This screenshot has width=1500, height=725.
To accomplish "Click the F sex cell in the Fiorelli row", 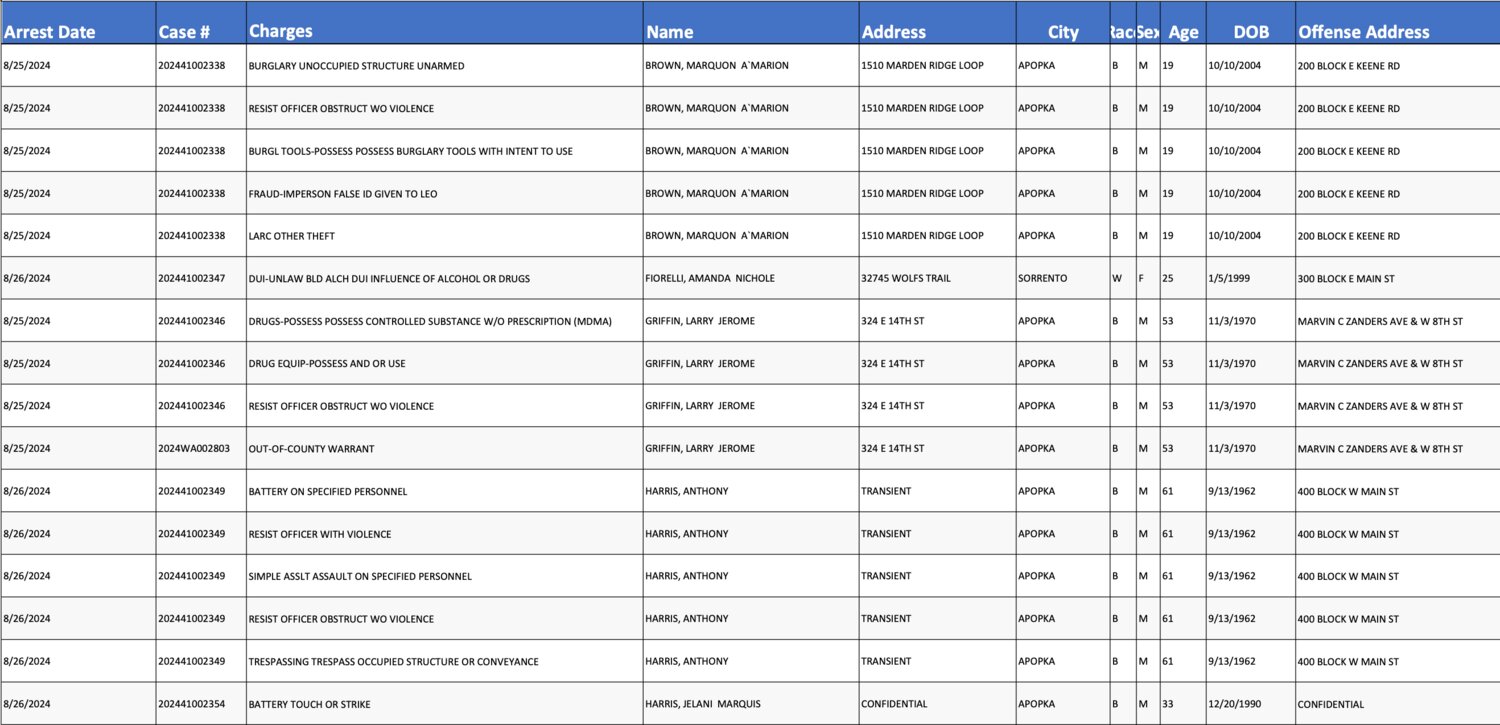I will (1148, 278).
